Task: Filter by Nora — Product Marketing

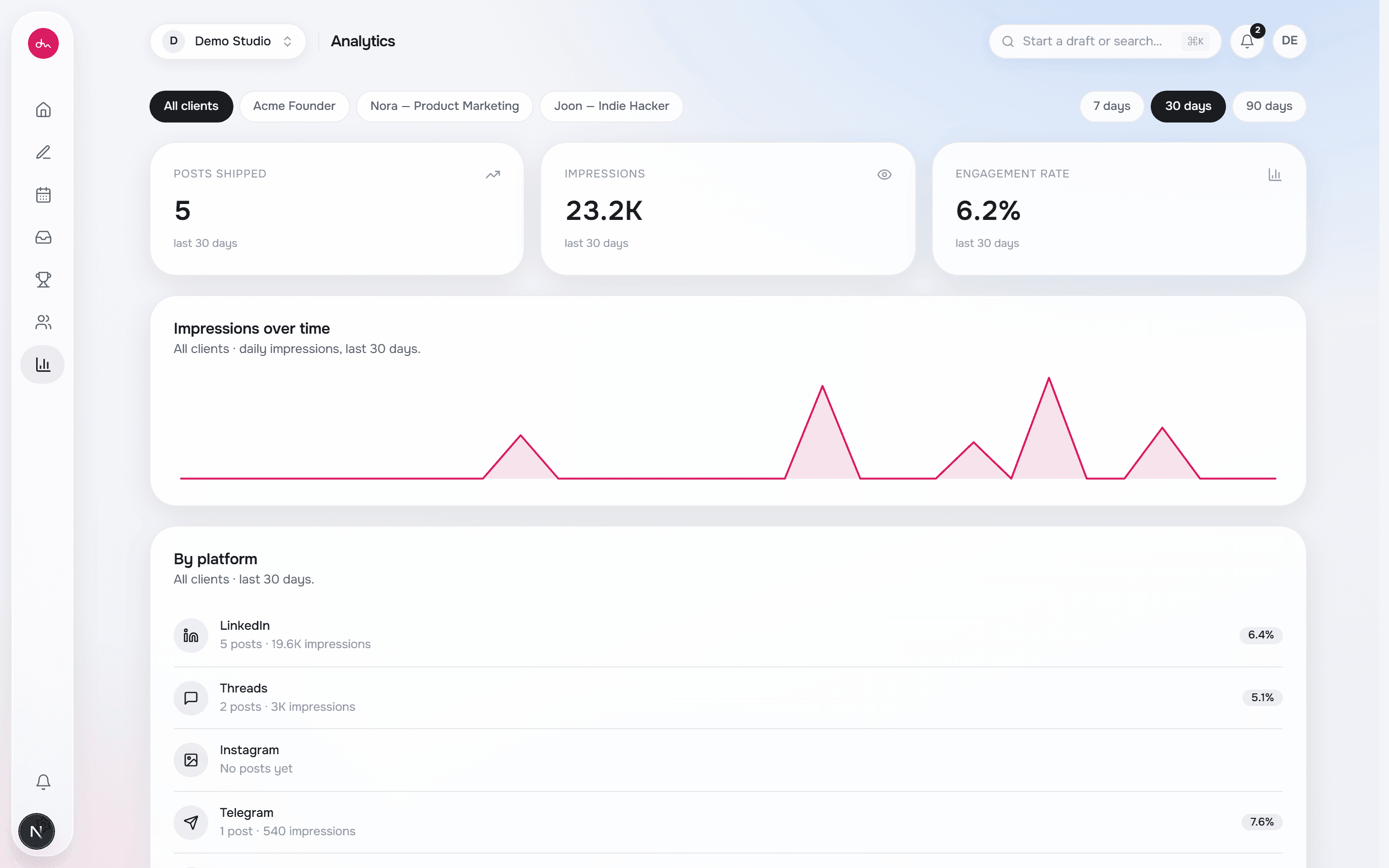Action: coord(444,106)
